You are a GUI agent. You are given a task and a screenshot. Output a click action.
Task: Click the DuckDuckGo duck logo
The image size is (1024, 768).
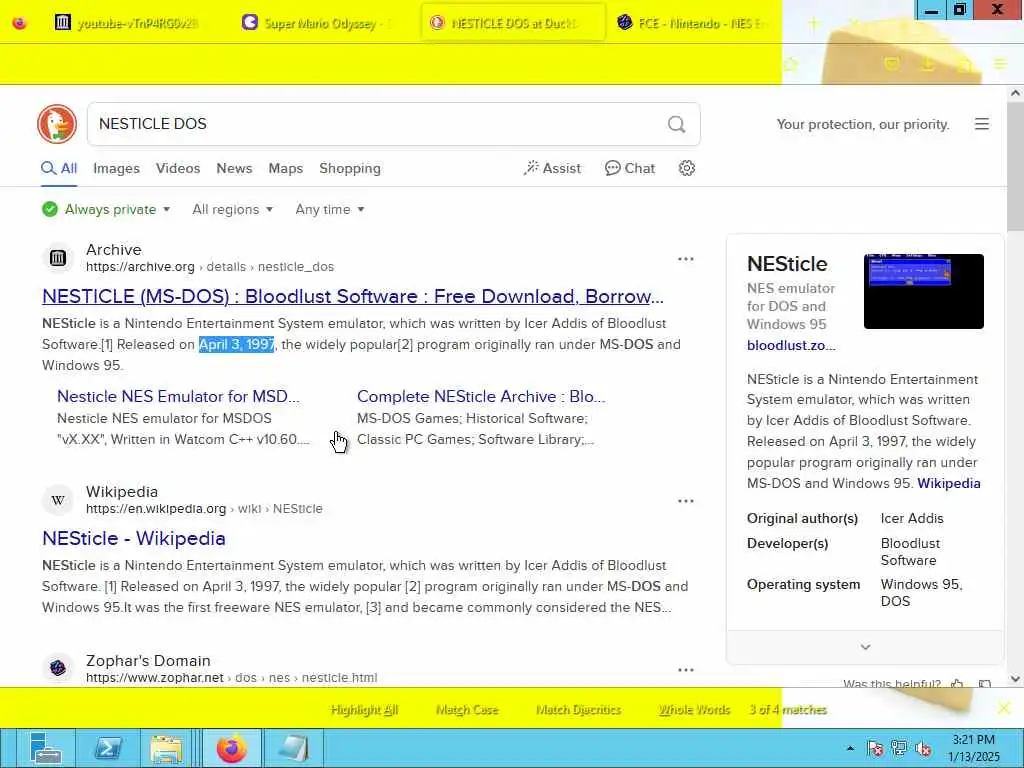[57, 123]
